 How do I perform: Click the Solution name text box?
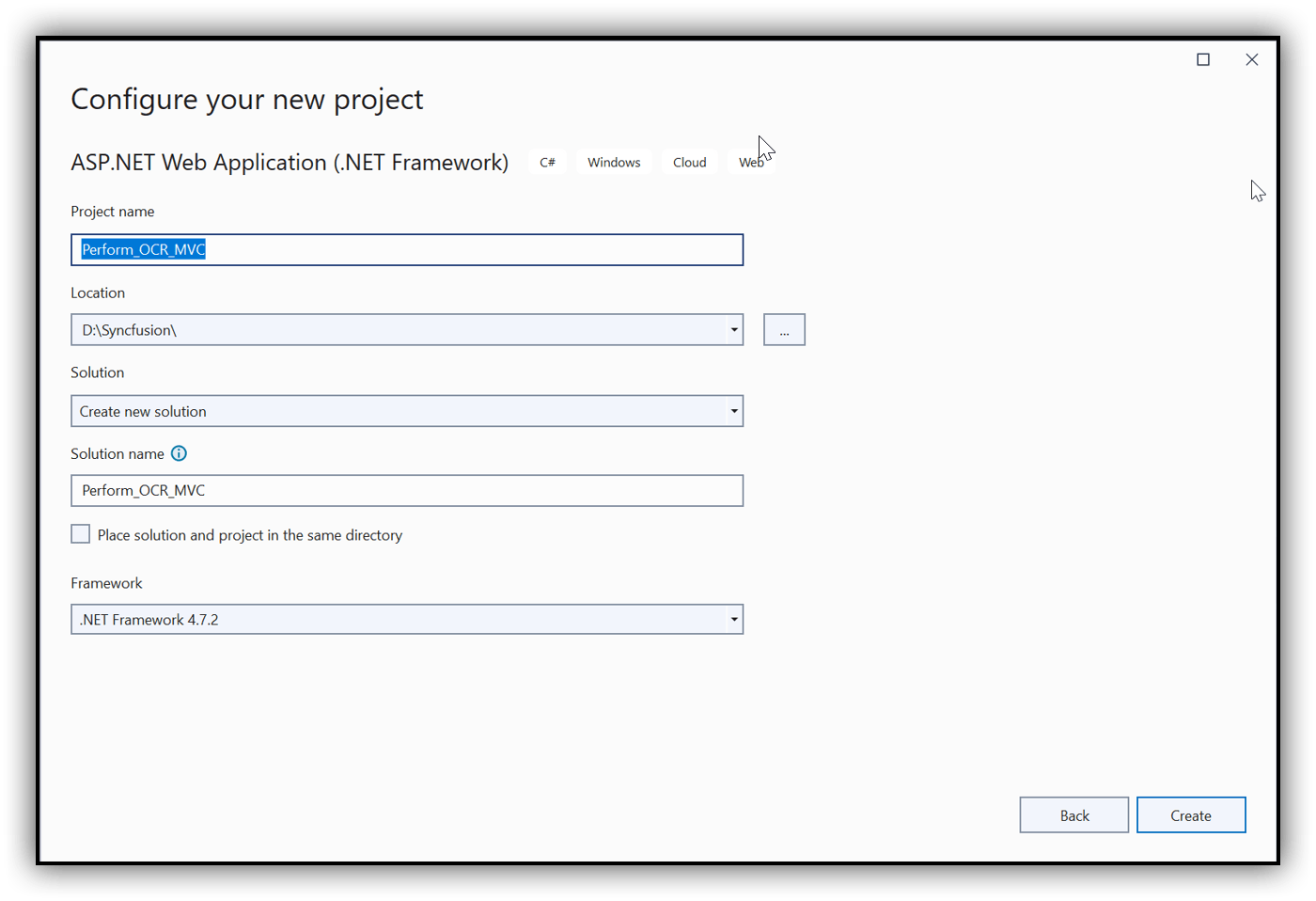pos(407,490)
